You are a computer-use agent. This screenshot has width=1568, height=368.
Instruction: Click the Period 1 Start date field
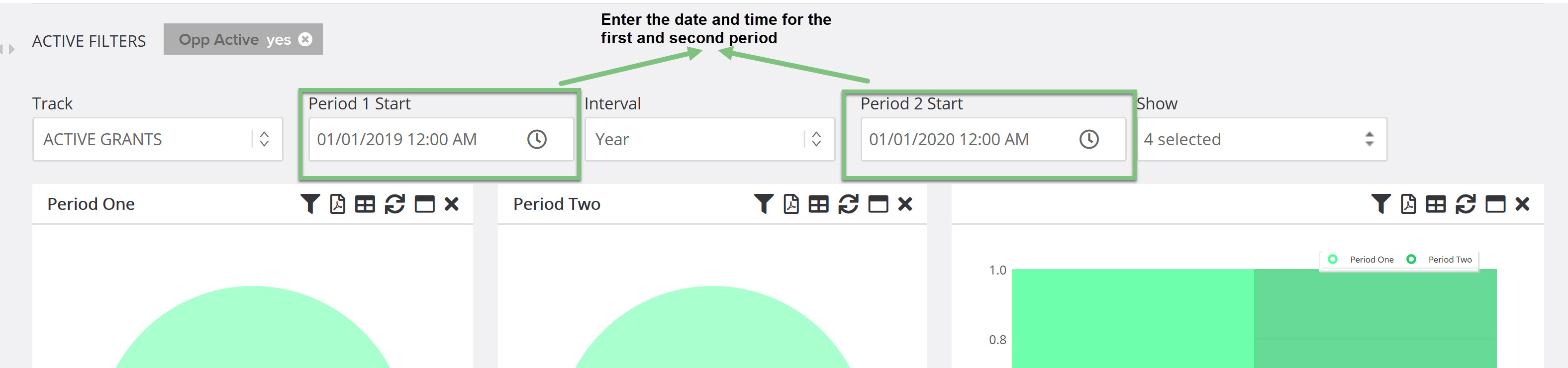coord(441,139)
